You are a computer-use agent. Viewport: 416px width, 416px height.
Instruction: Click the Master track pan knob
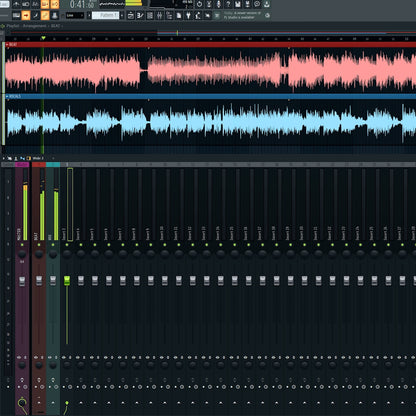(x=22, y=254)
